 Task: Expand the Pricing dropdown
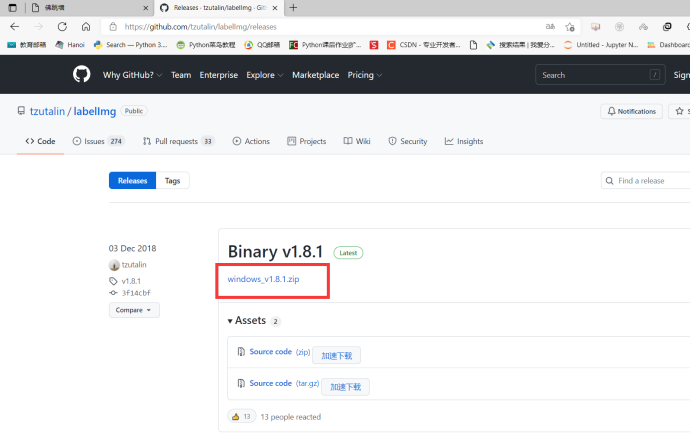[365, 75]
